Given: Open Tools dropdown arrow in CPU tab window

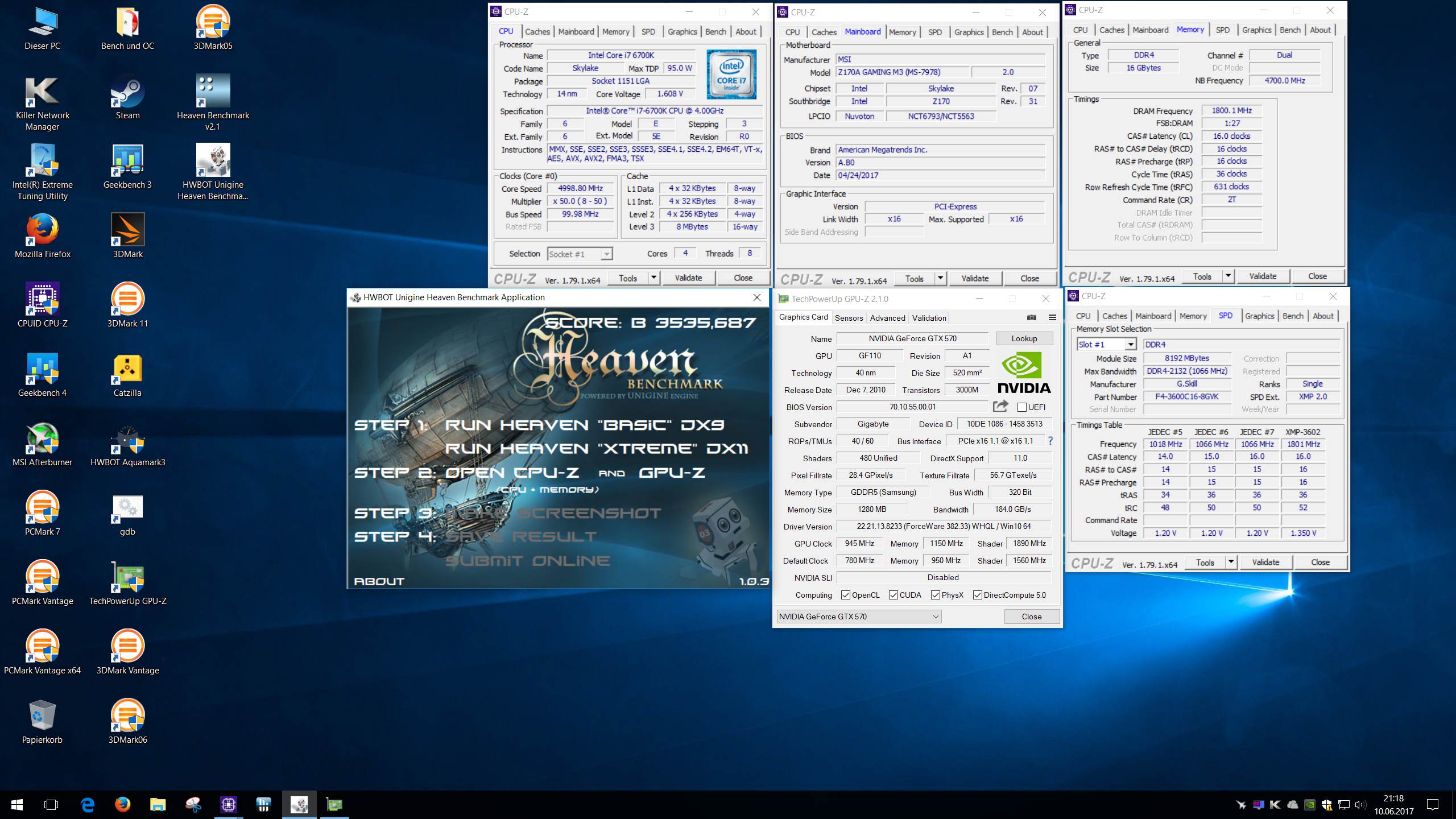Looking at the screenshot, I should point(653,278).
